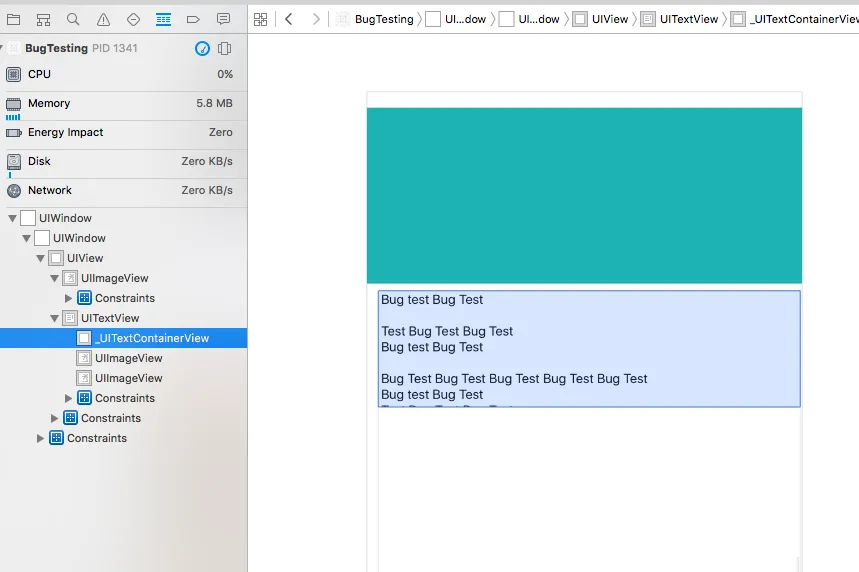Click the second UI...dow breadcrumb
Viewport: 859px width, 572px height.
point(530,19)
